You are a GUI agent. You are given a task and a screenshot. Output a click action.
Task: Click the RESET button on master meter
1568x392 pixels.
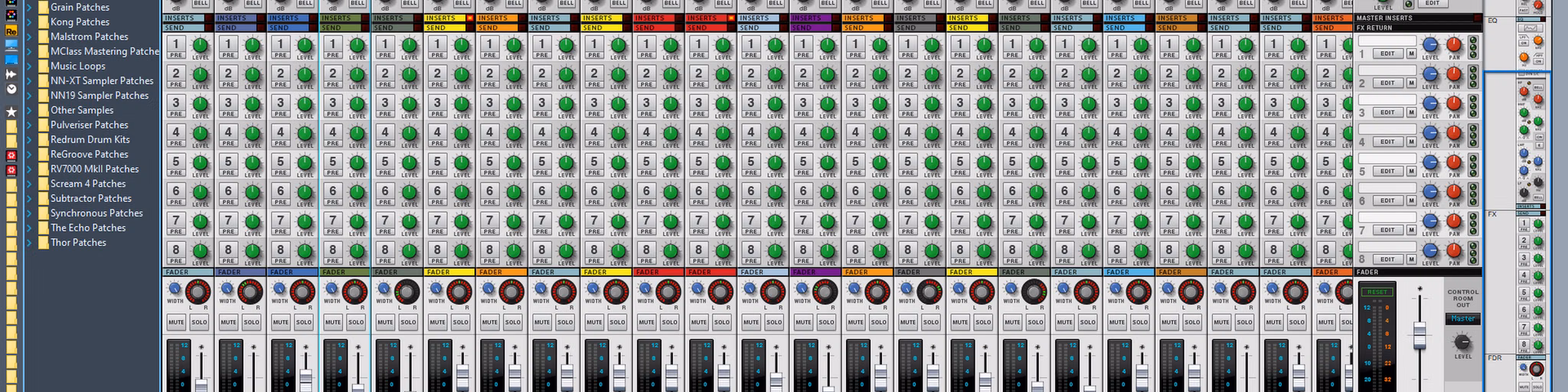[x=1377, y=292]
